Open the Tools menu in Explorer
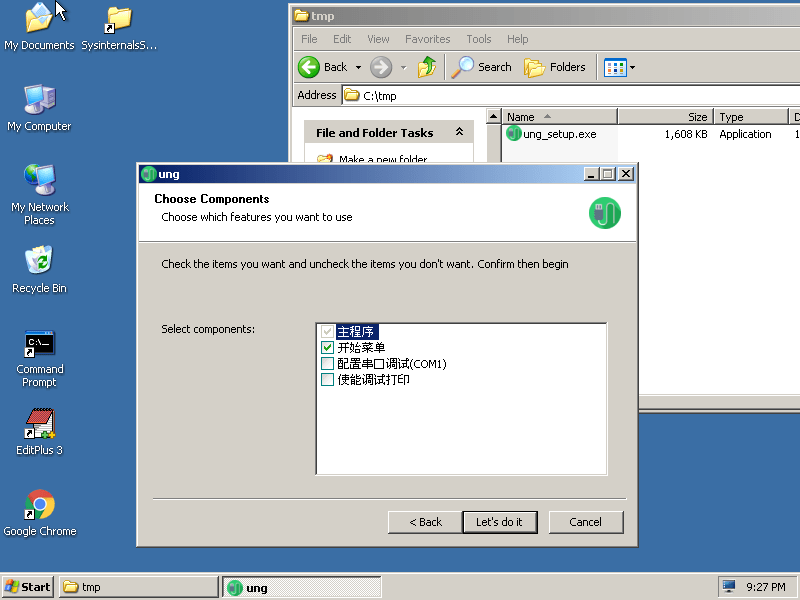Image resolution: width=800 pixels, height=600 pixels. 478,39
